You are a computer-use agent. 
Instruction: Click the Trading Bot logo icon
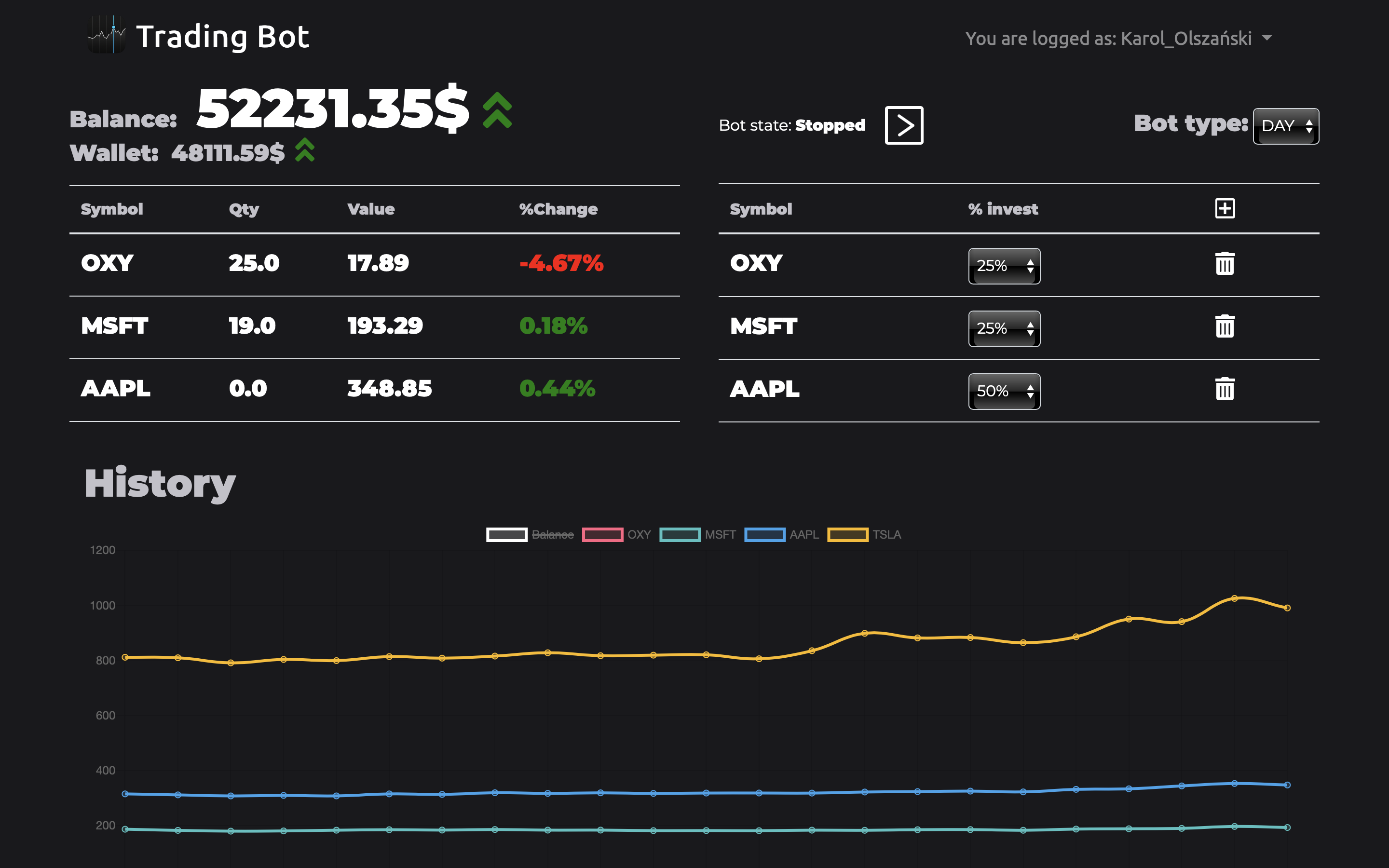click(x=107, y=34)
